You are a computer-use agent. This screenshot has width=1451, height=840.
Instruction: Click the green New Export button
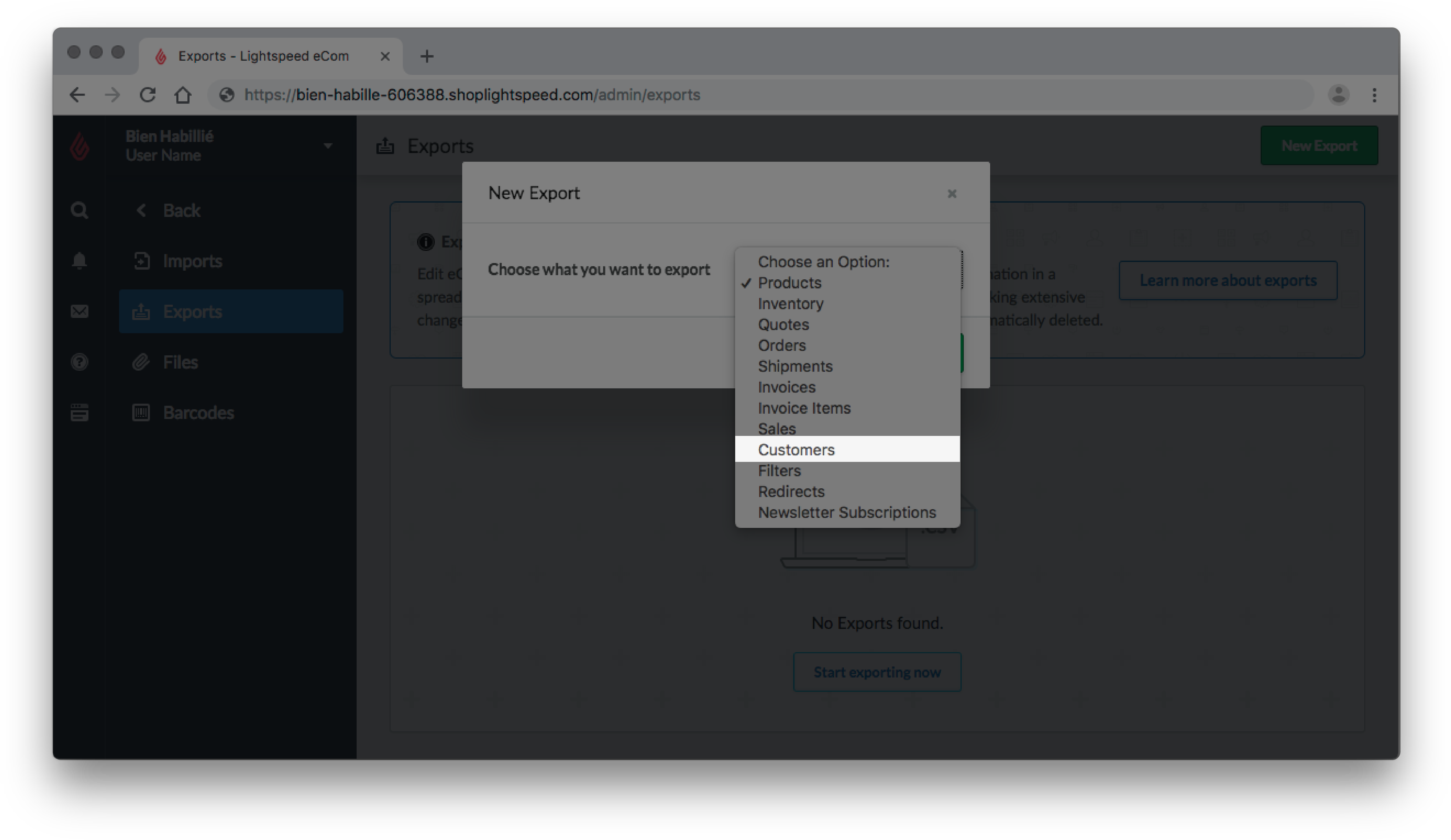1318,146
